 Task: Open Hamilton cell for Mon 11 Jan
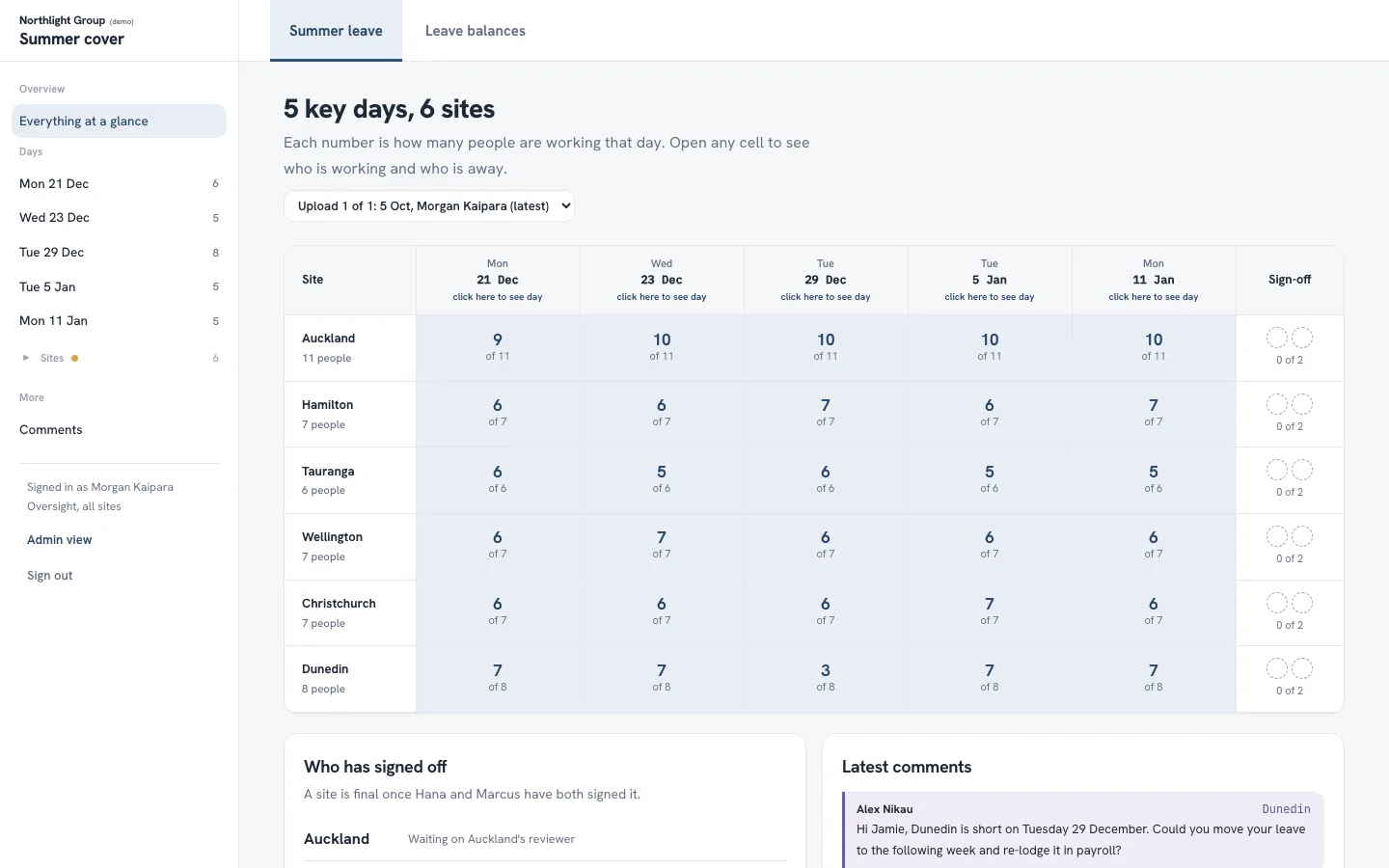tap(1154, 414)
